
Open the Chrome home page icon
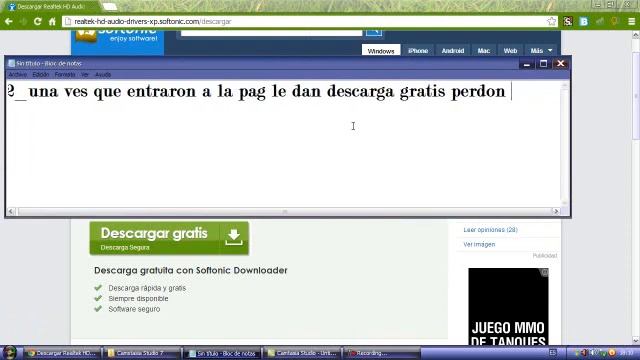(52, 21)
